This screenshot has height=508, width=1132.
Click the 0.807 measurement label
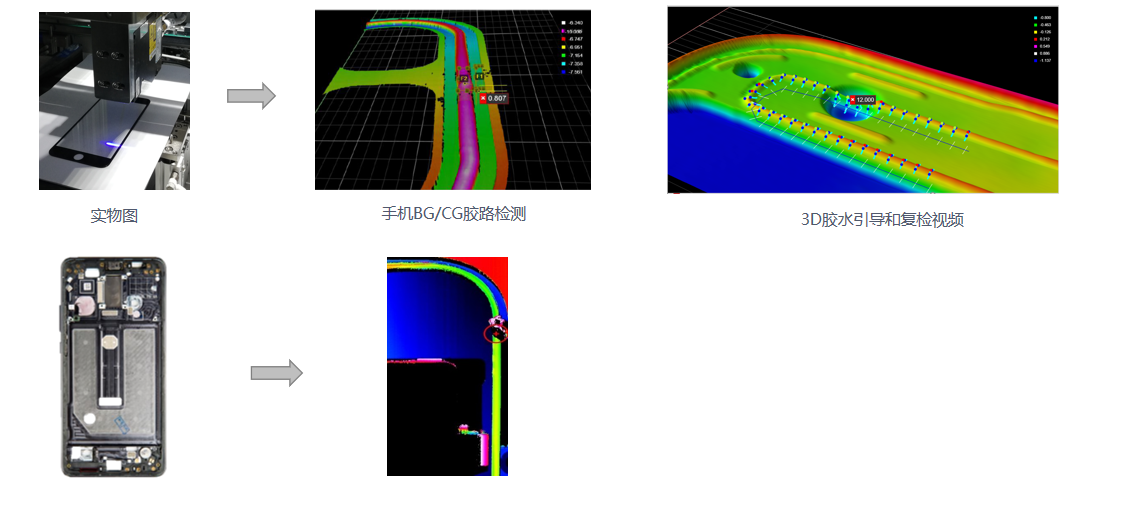click(494, 98)
